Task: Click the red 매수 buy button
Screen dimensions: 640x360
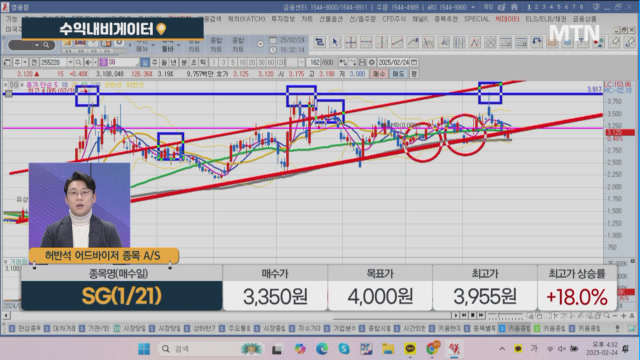Action: (379, 74)
